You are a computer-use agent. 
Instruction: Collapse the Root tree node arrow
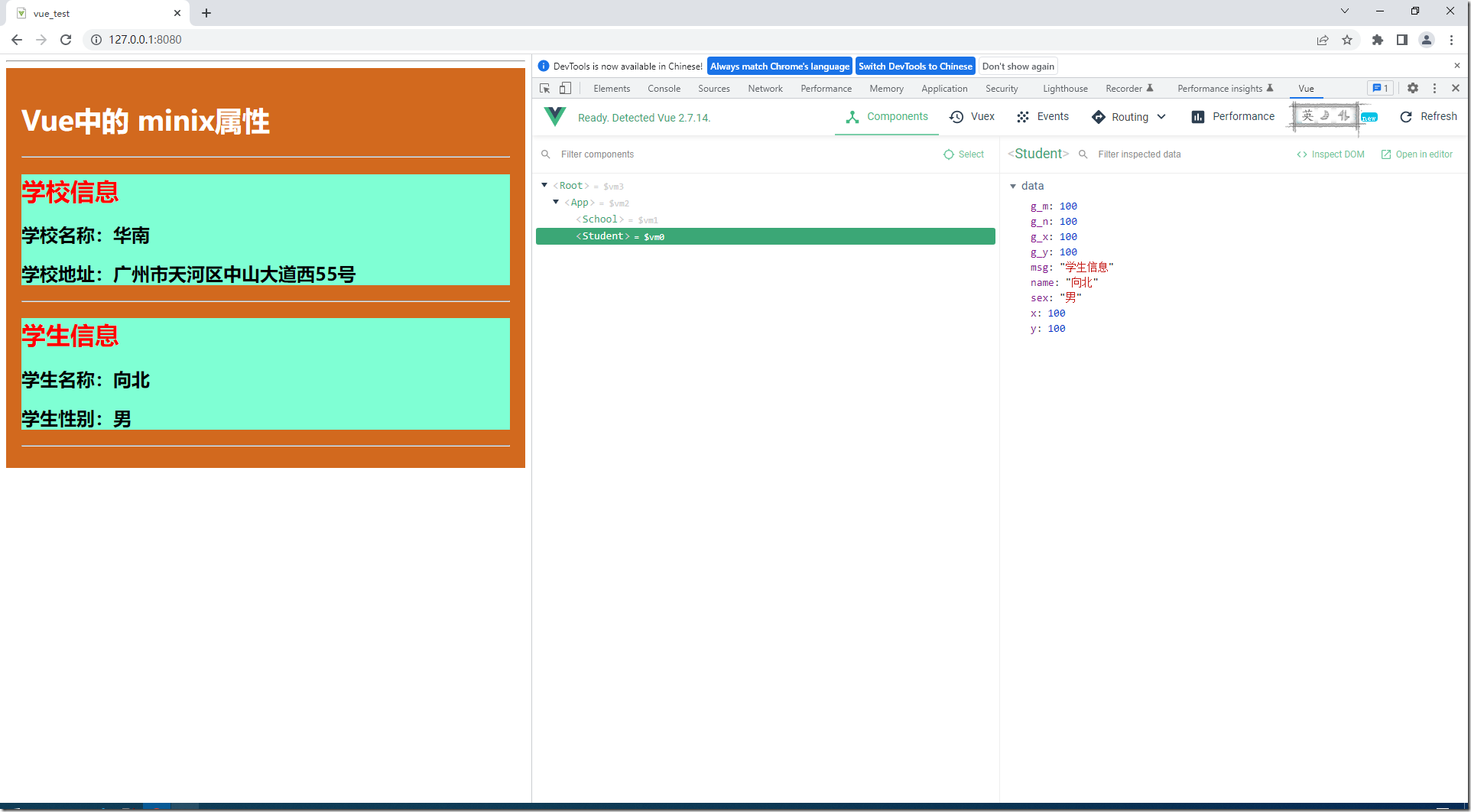(x=544, y=185)
